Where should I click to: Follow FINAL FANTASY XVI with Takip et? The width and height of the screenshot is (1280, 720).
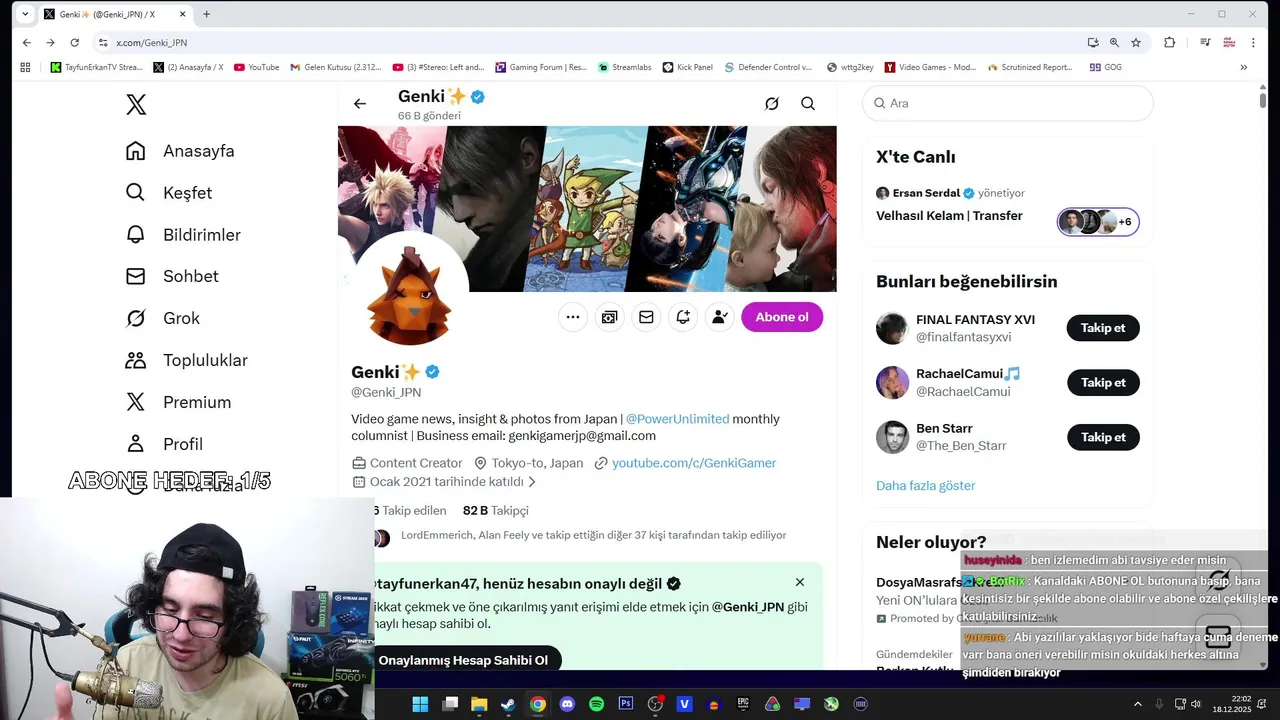tap(1103, 328)
